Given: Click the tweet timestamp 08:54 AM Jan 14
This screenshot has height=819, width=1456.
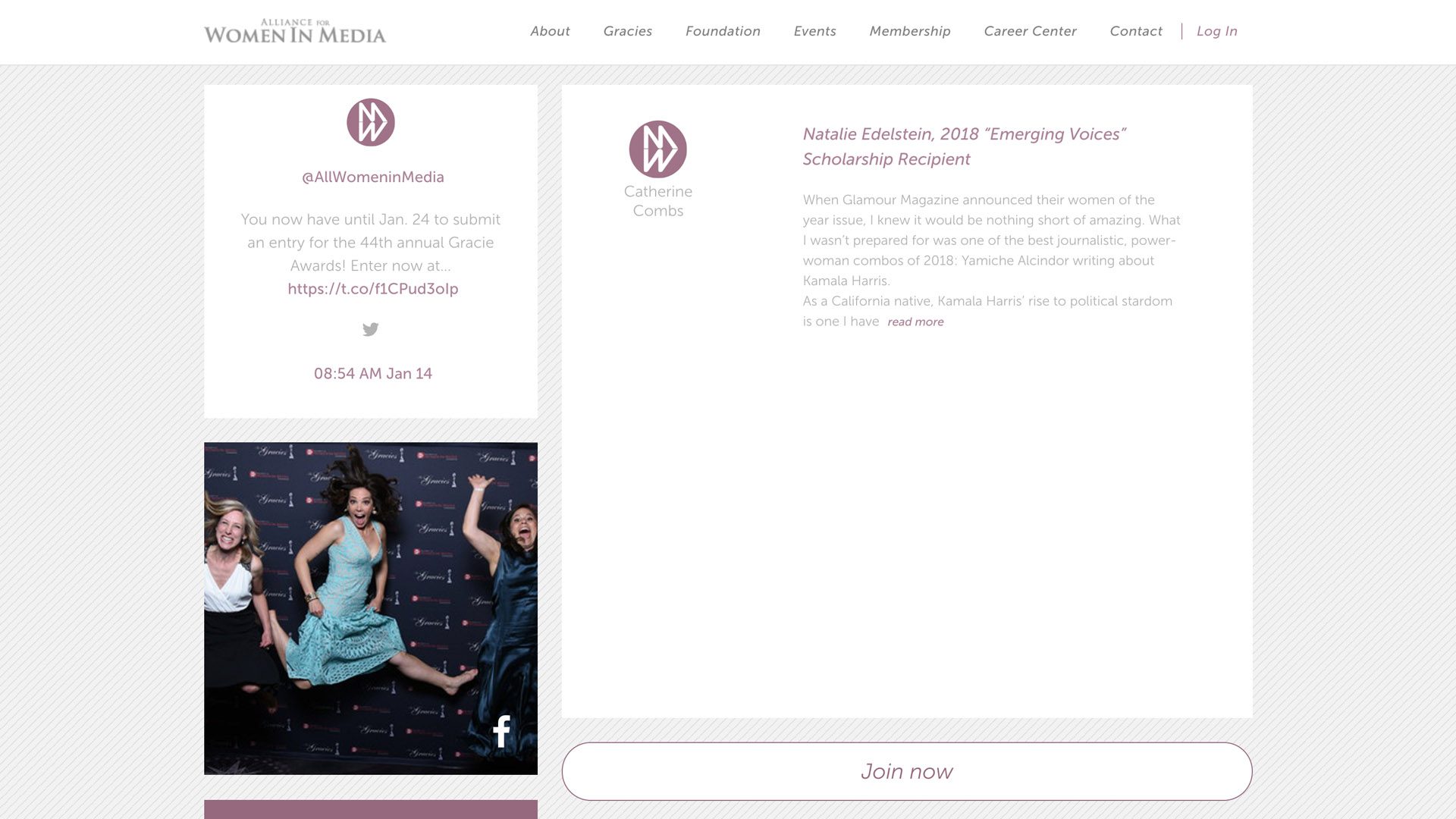Looking at the screenshot, I should click(372, 373).
